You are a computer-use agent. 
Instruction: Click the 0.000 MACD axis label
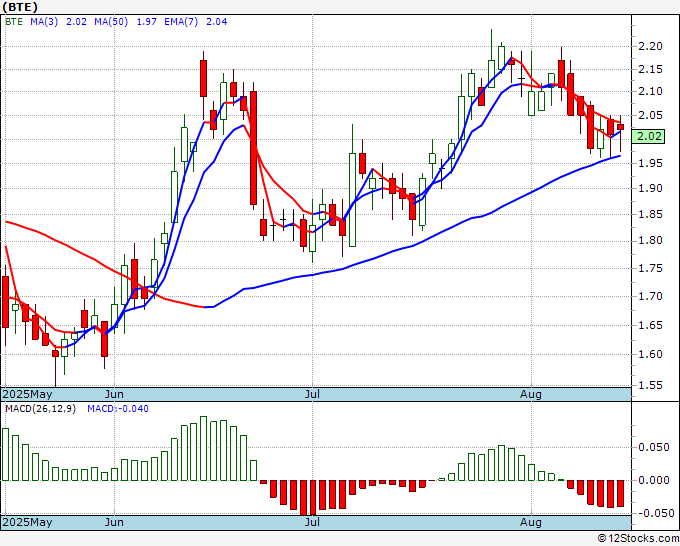pyautogui.click(x=654, y=480)
